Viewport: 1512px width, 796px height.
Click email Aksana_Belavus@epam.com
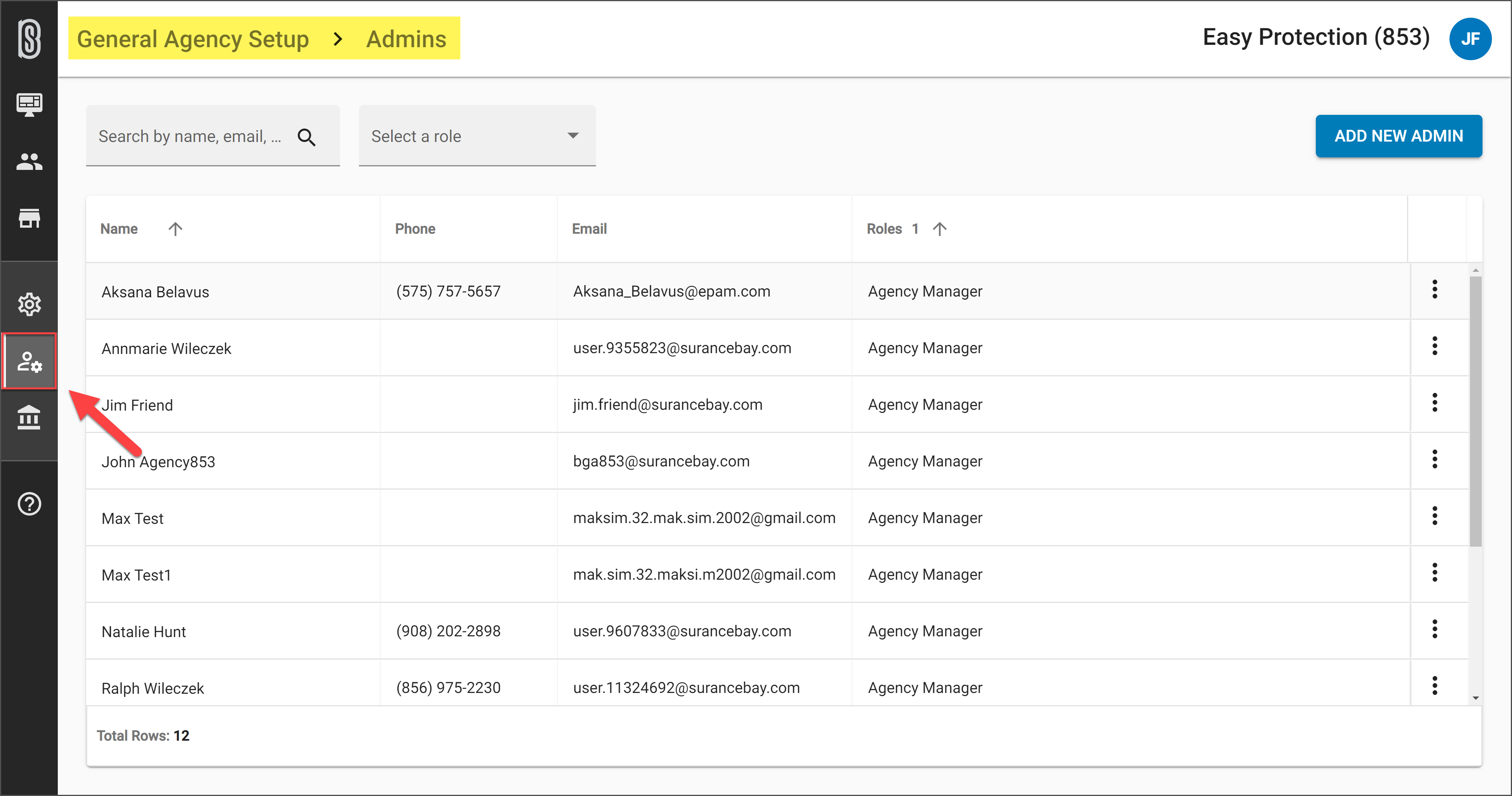coord(671,292)
